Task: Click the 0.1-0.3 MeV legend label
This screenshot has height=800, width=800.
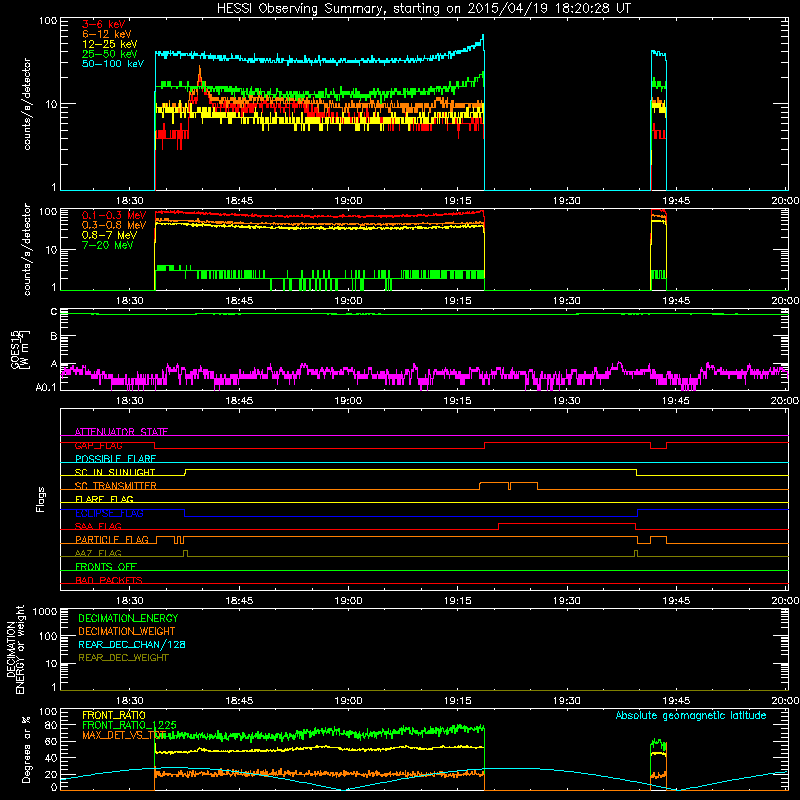Action: pyautogui.click(x=114, y=215)
